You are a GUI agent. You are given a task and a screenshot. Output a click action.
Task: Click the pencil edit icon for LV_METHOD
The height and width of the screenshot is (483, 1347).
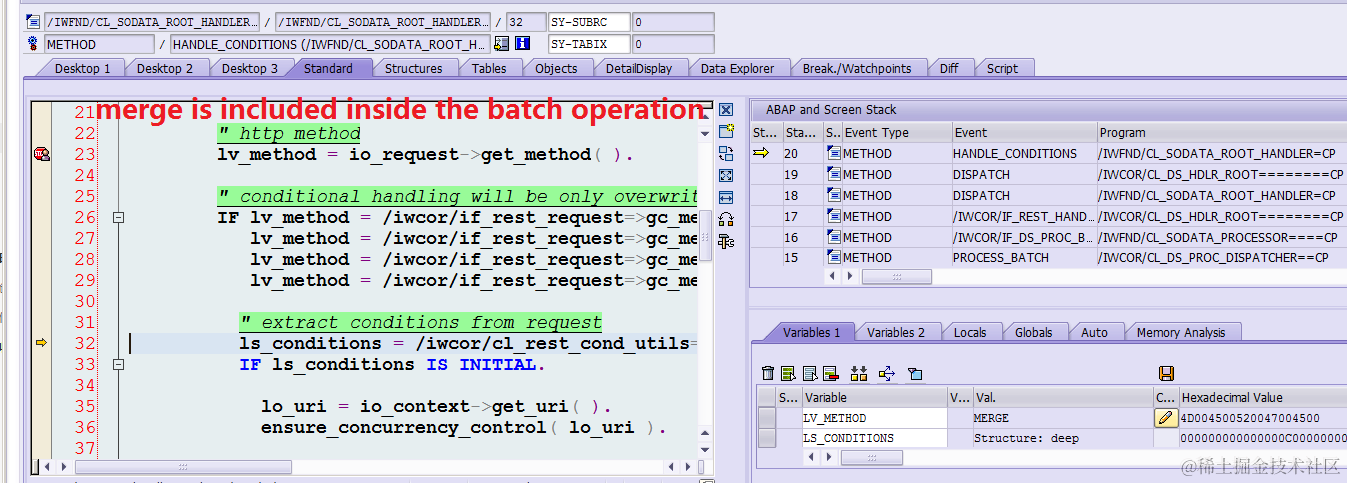pyautogui.click(x=1166, y=418)
